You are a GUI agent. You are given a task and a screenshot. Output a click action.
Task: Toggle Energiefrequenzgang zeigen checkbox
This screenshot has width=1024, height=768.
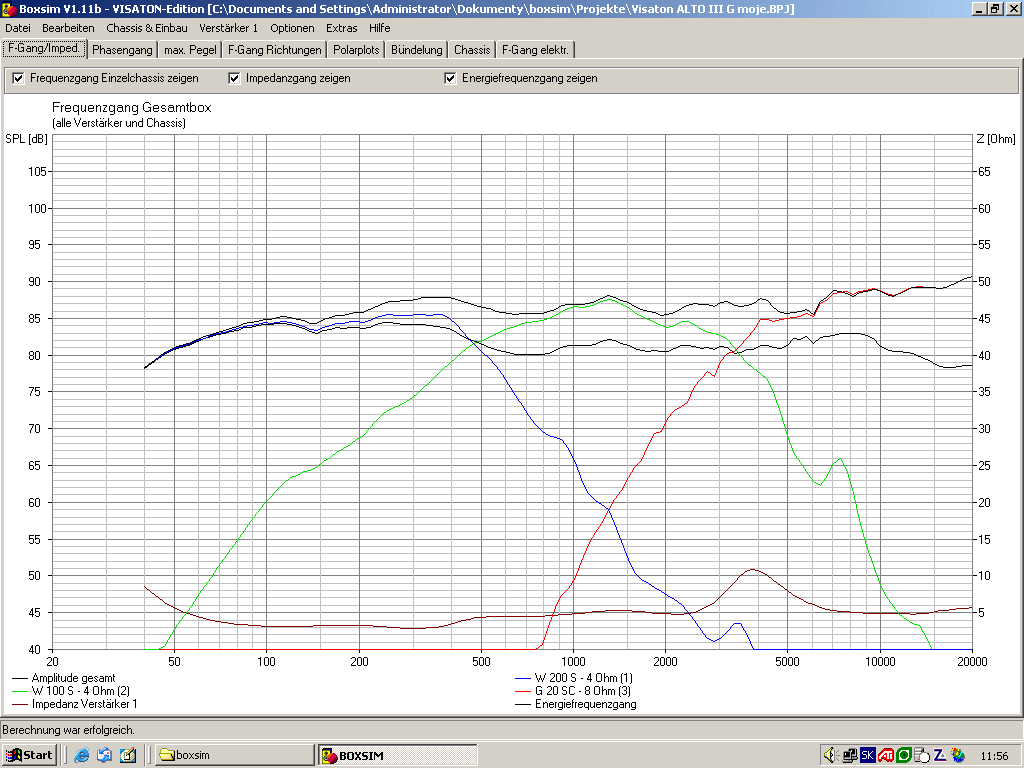click(450, 78)
